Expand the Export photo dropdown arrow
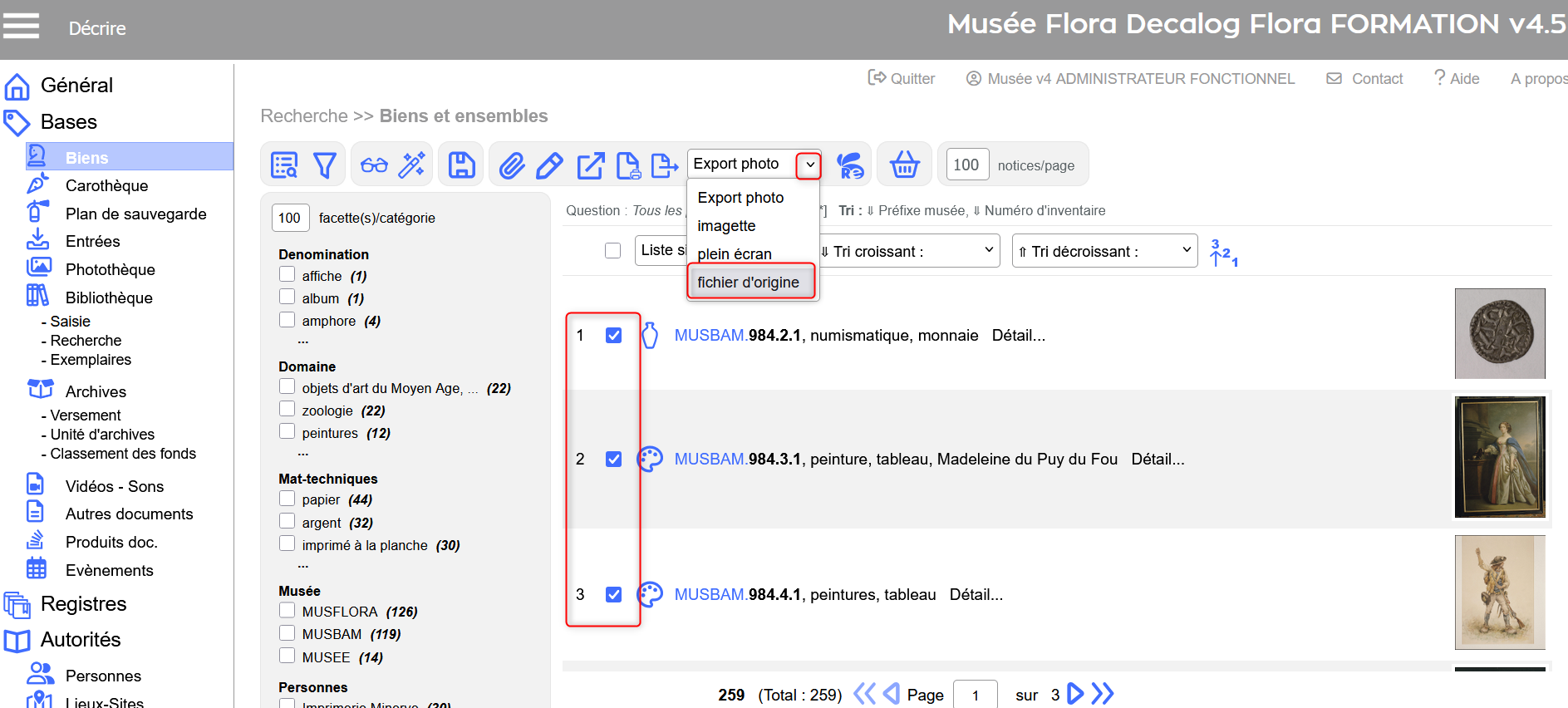Screen dimensions: 1568x708 [809, 165]
